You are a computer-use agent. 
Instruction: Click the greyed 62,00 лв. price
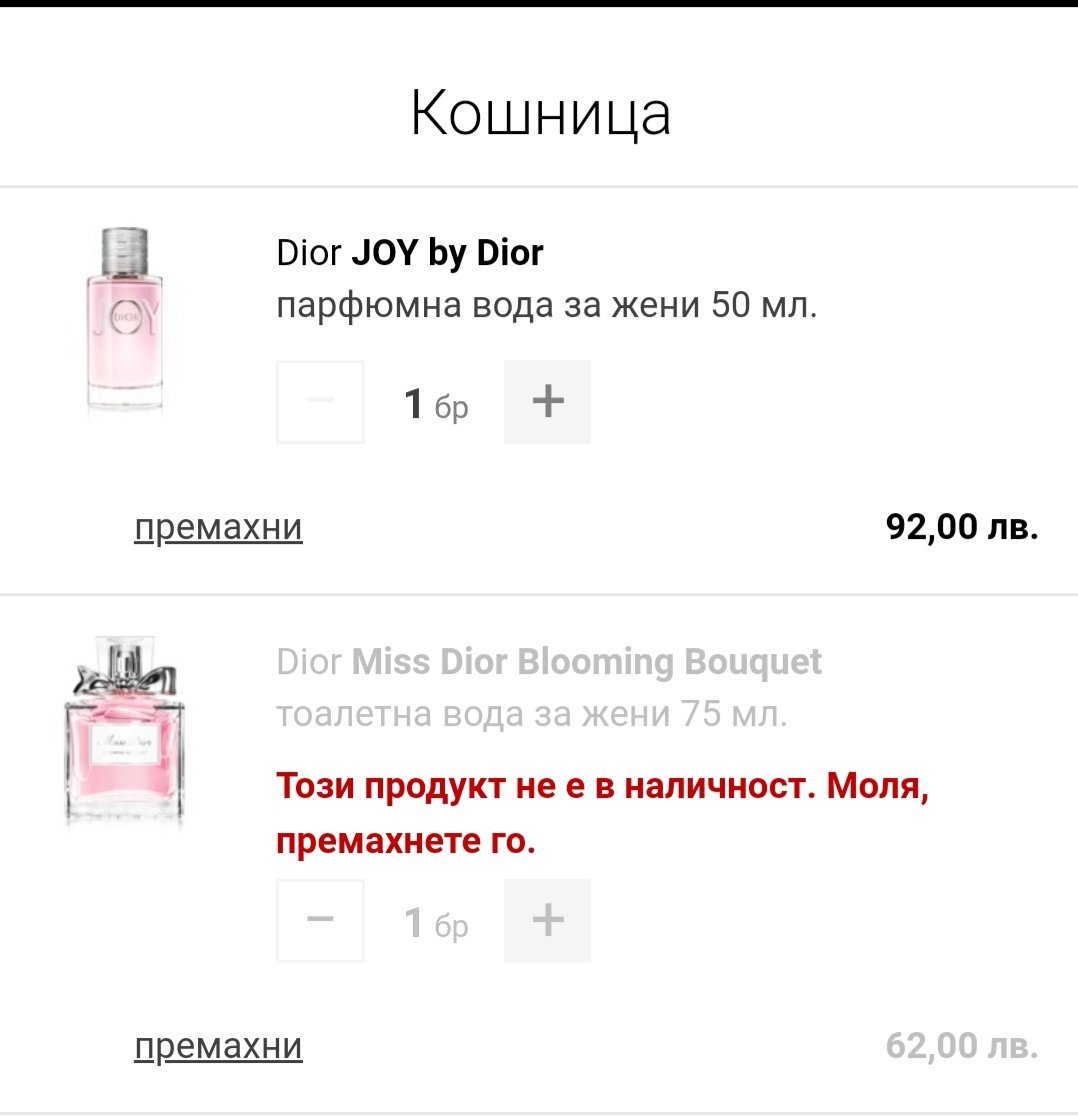[962, 1046]
